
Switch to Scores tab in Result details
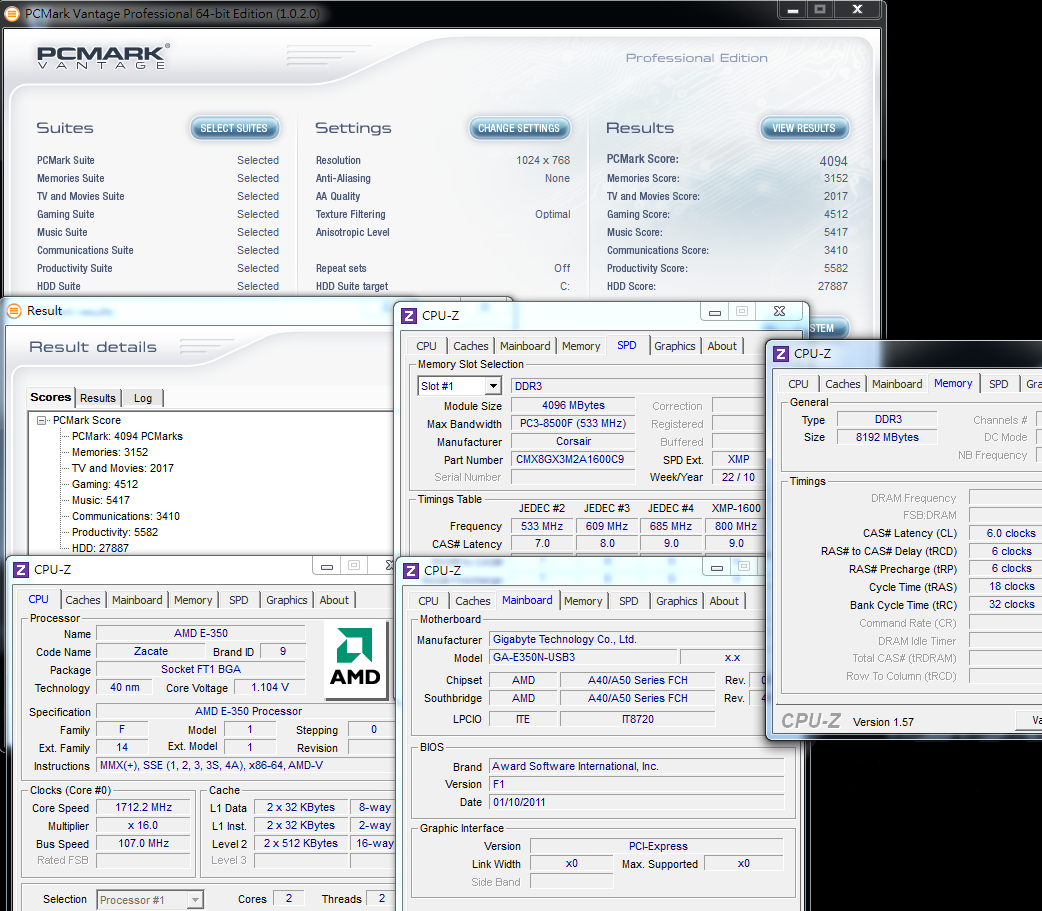[51, 397]
